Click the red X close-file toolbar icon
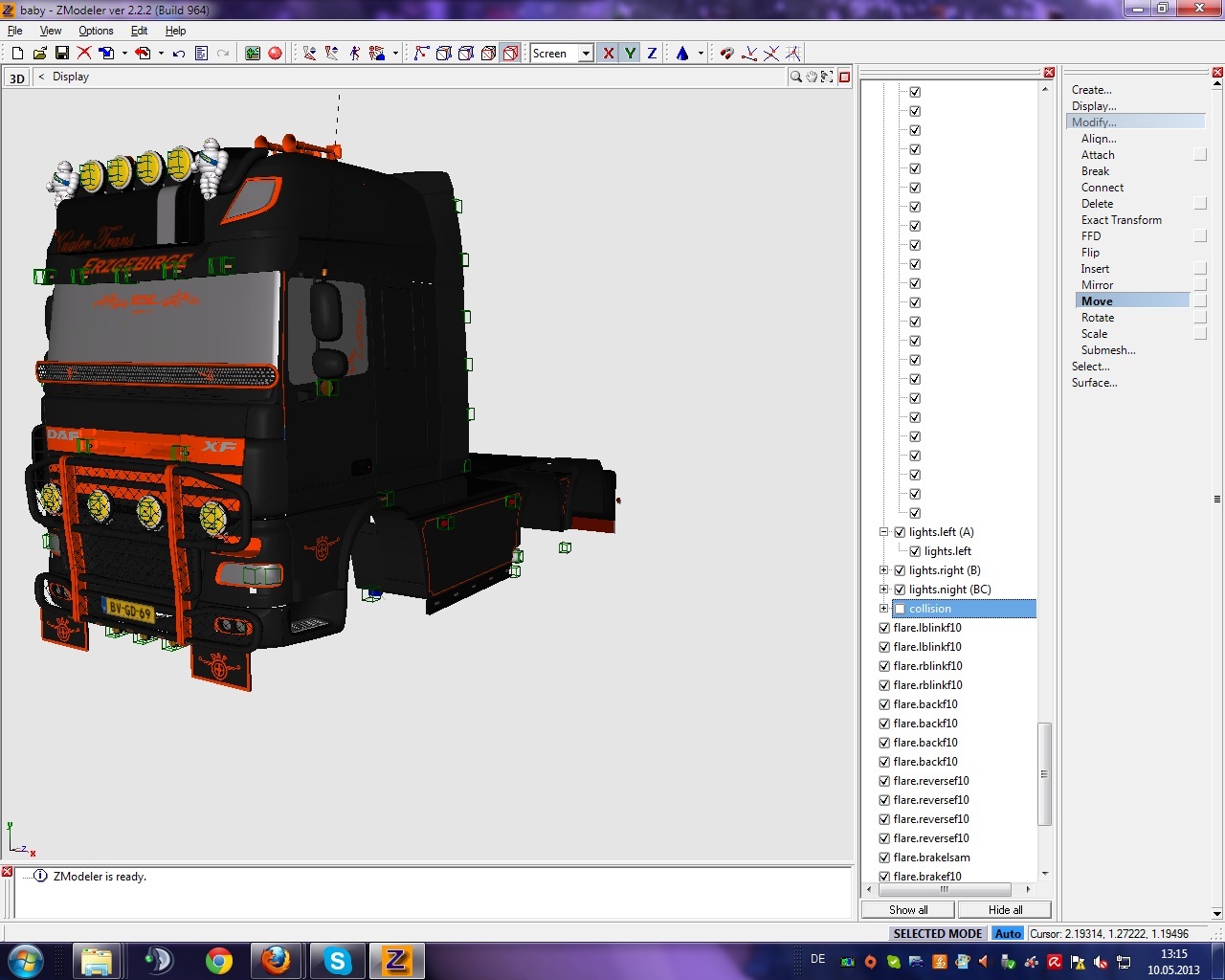 tap(84, 54)
